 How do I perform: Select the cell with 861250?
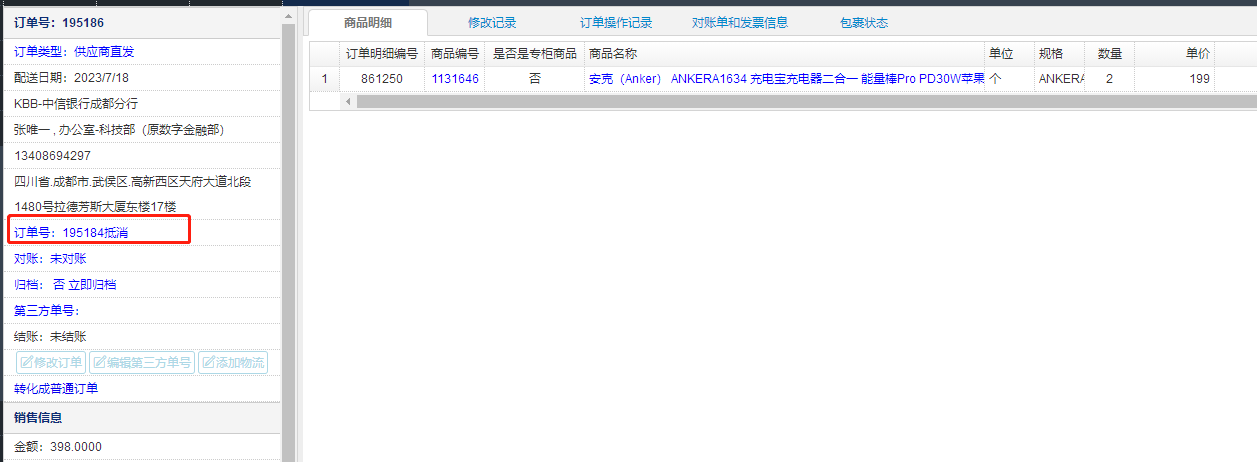point(382,78)
